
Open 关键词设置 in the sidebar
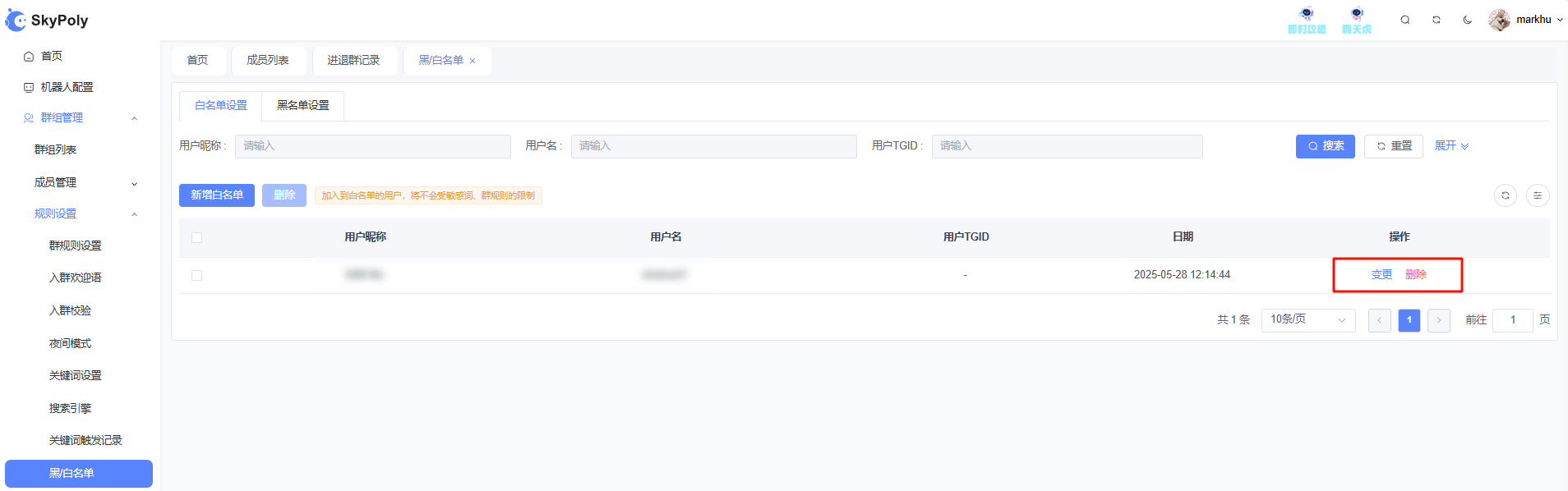tap(76, 375)
